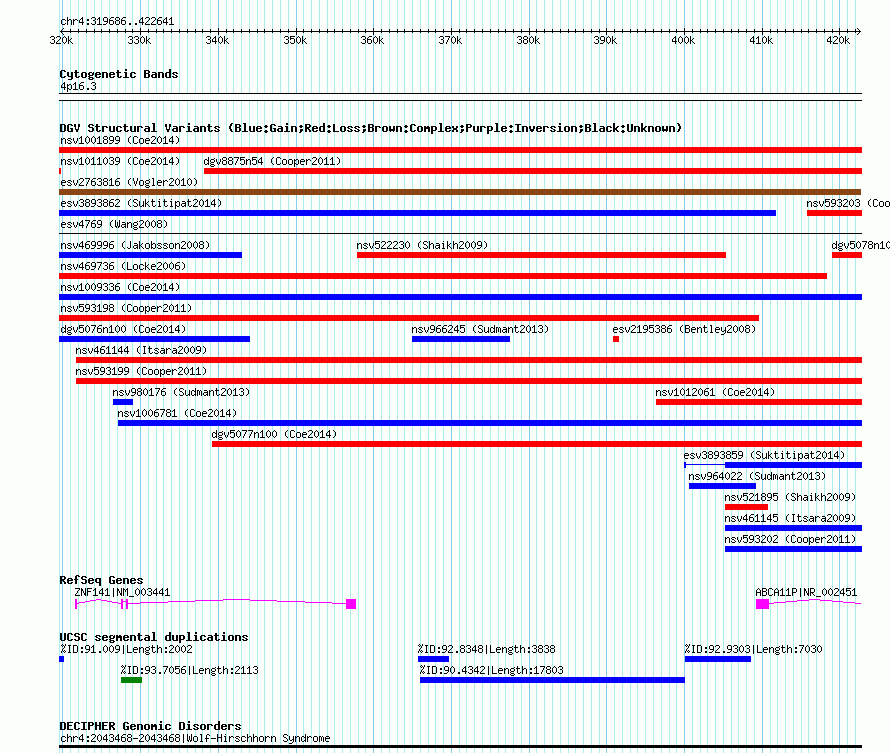This screenshot has width=890, height=753.
Task: Open variant nsv521895 (Shaikh2009) label
Action: (x=790, y=498)
